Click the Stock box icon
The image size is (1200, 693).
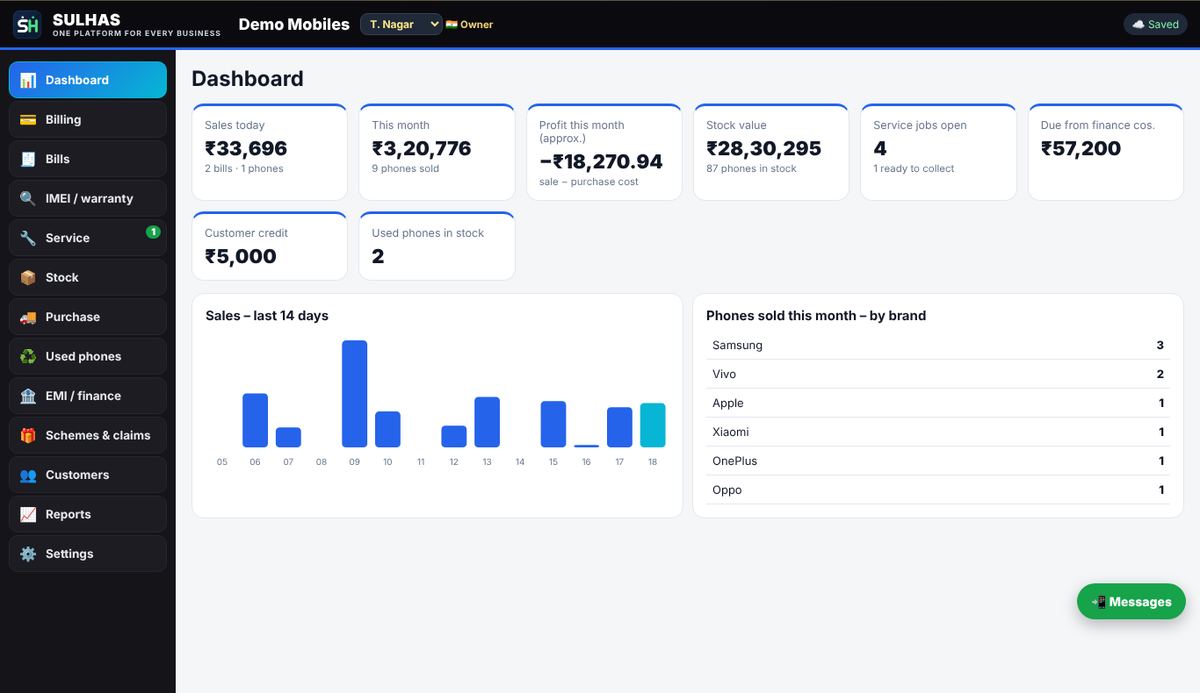(28, 278)
